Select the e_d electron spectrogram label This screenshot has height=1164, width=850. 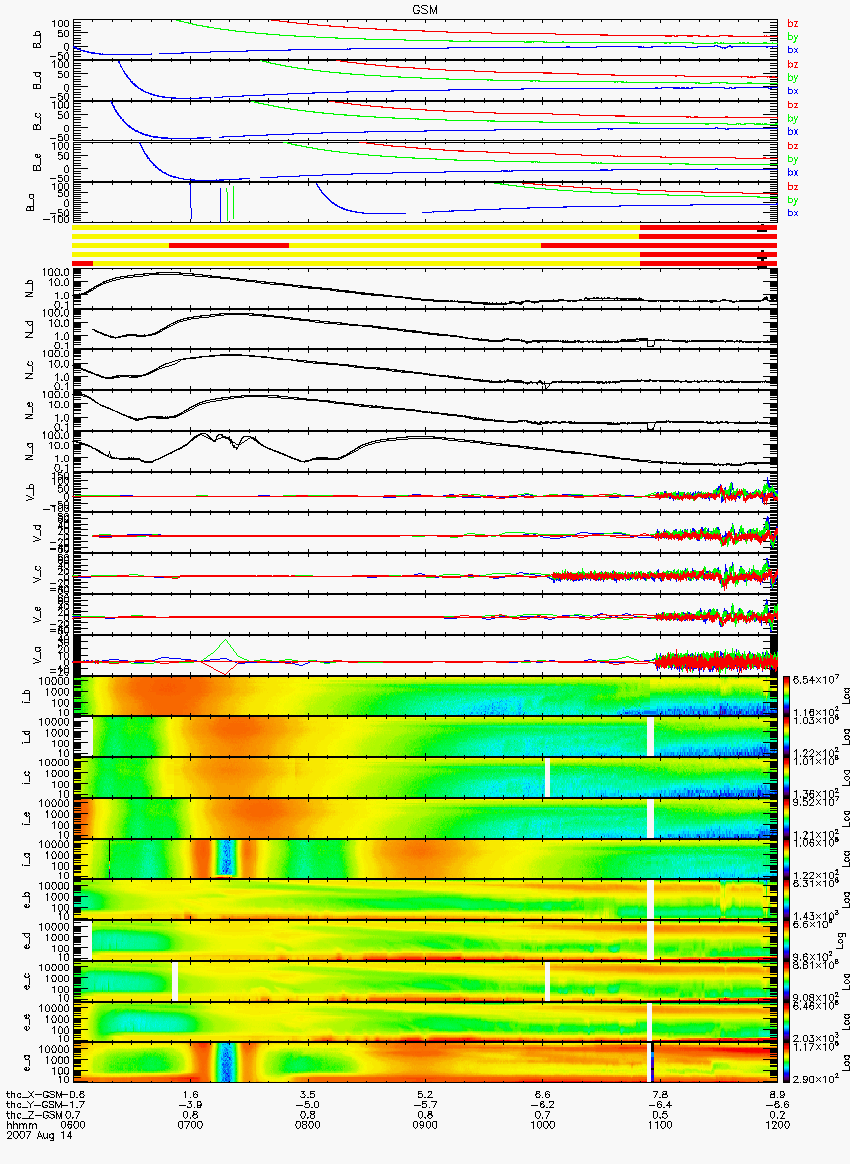click(x=26, y=941)
